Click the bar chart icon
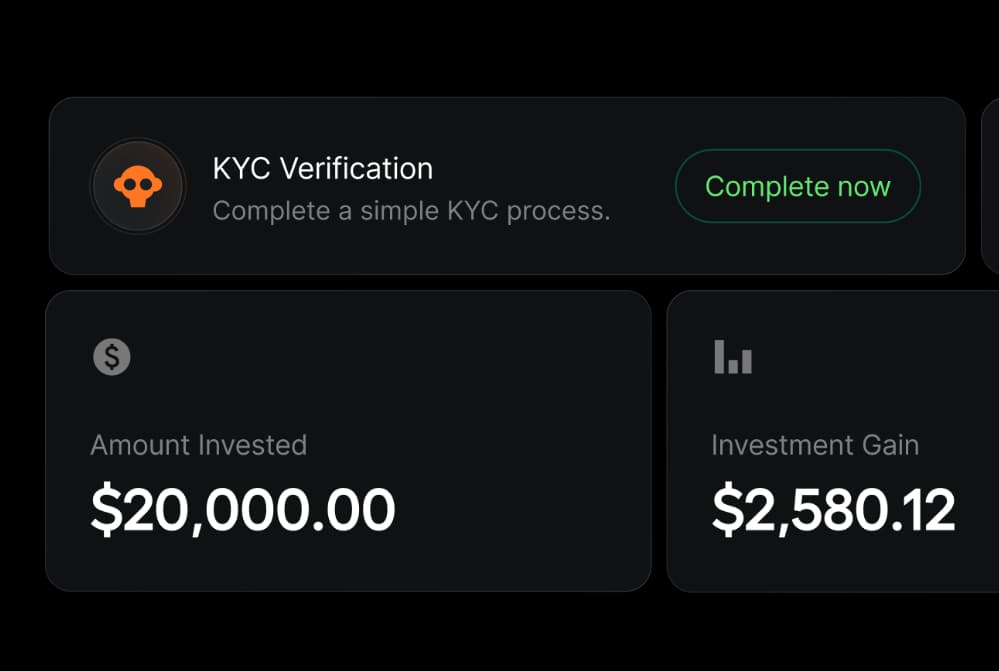 point(733,357)
